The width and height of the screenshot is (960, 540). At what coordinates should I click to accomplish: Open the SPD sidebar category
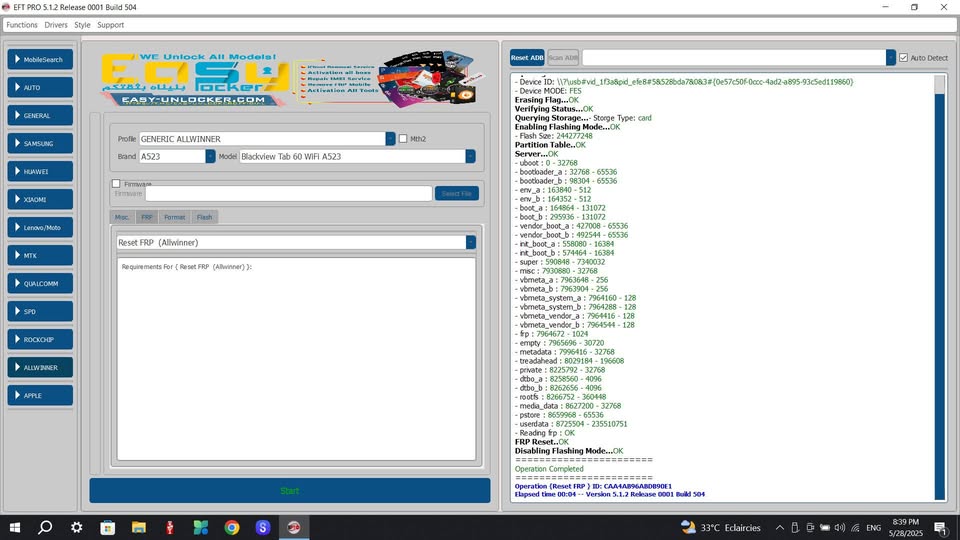click(x=40, y=311)
